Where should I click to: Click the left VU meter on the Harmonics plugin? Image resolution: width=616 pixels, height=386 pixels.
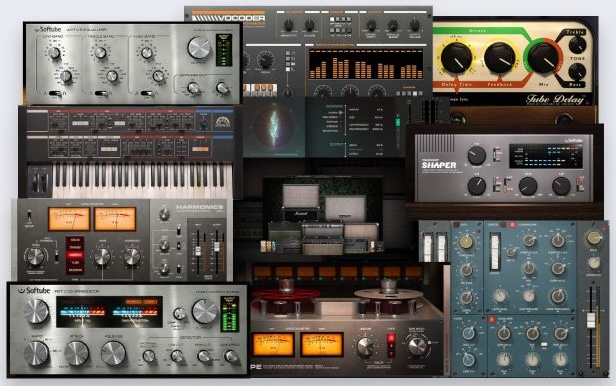pyautogui.click(x=69, y=219)
